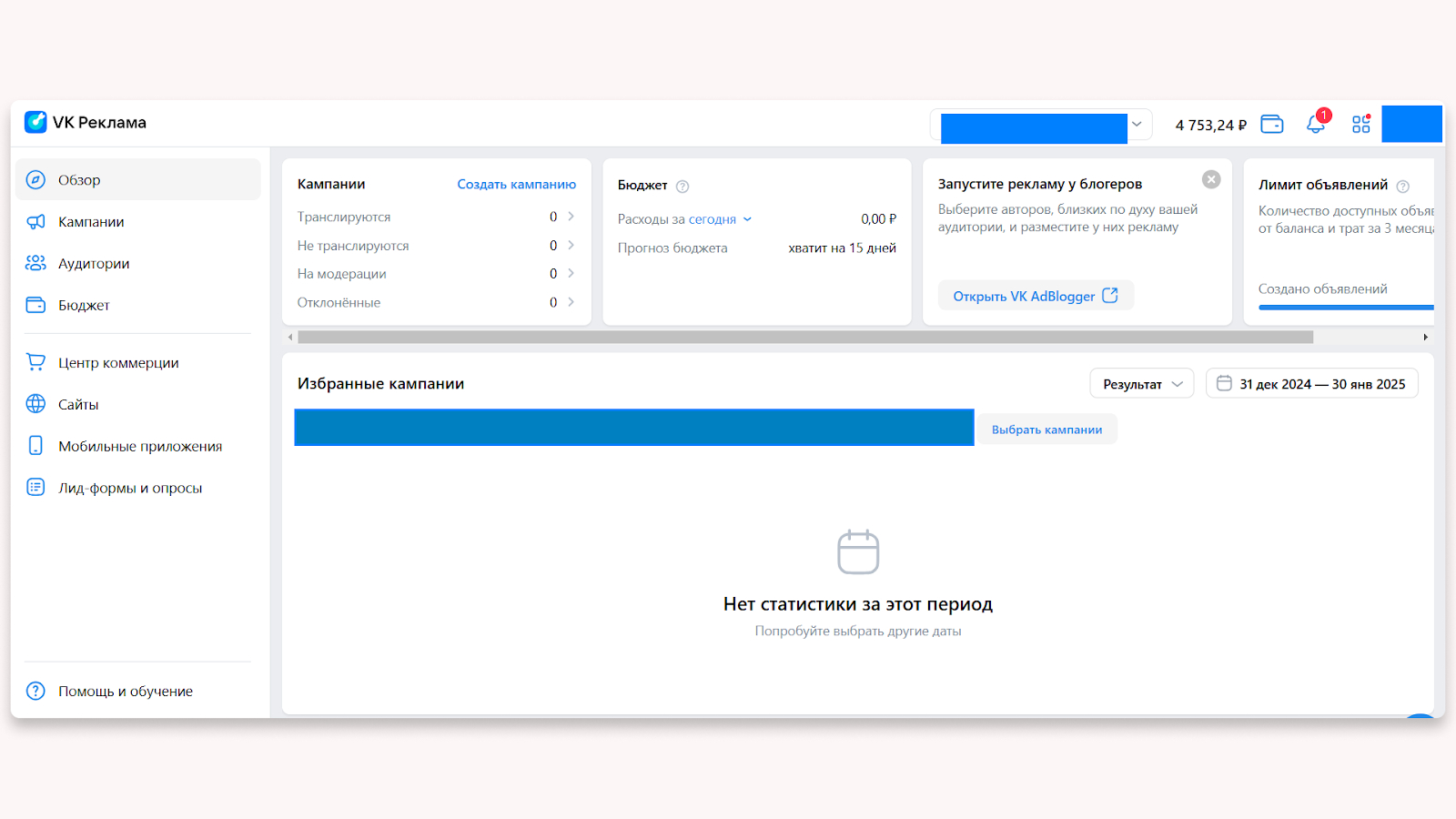Image resolution: width=1456 pixels, height=819 pixels.
Task: Click the 0,00 ₽ expenses value
Action: [x=878, y=219]
